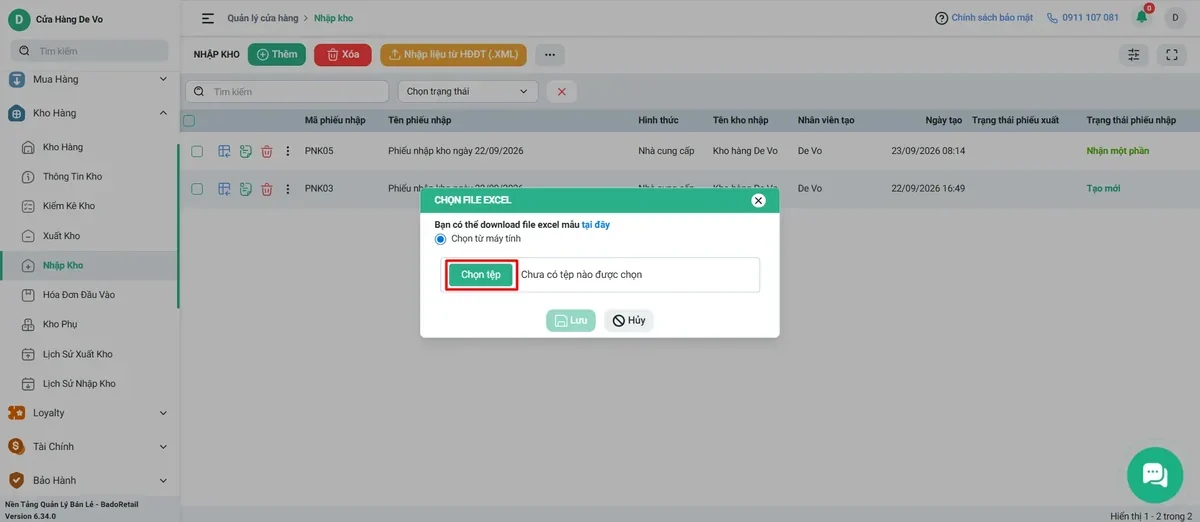Click the Ngày tạo column header
This screenshot has width=1200, height=522.
click(944, 120)
